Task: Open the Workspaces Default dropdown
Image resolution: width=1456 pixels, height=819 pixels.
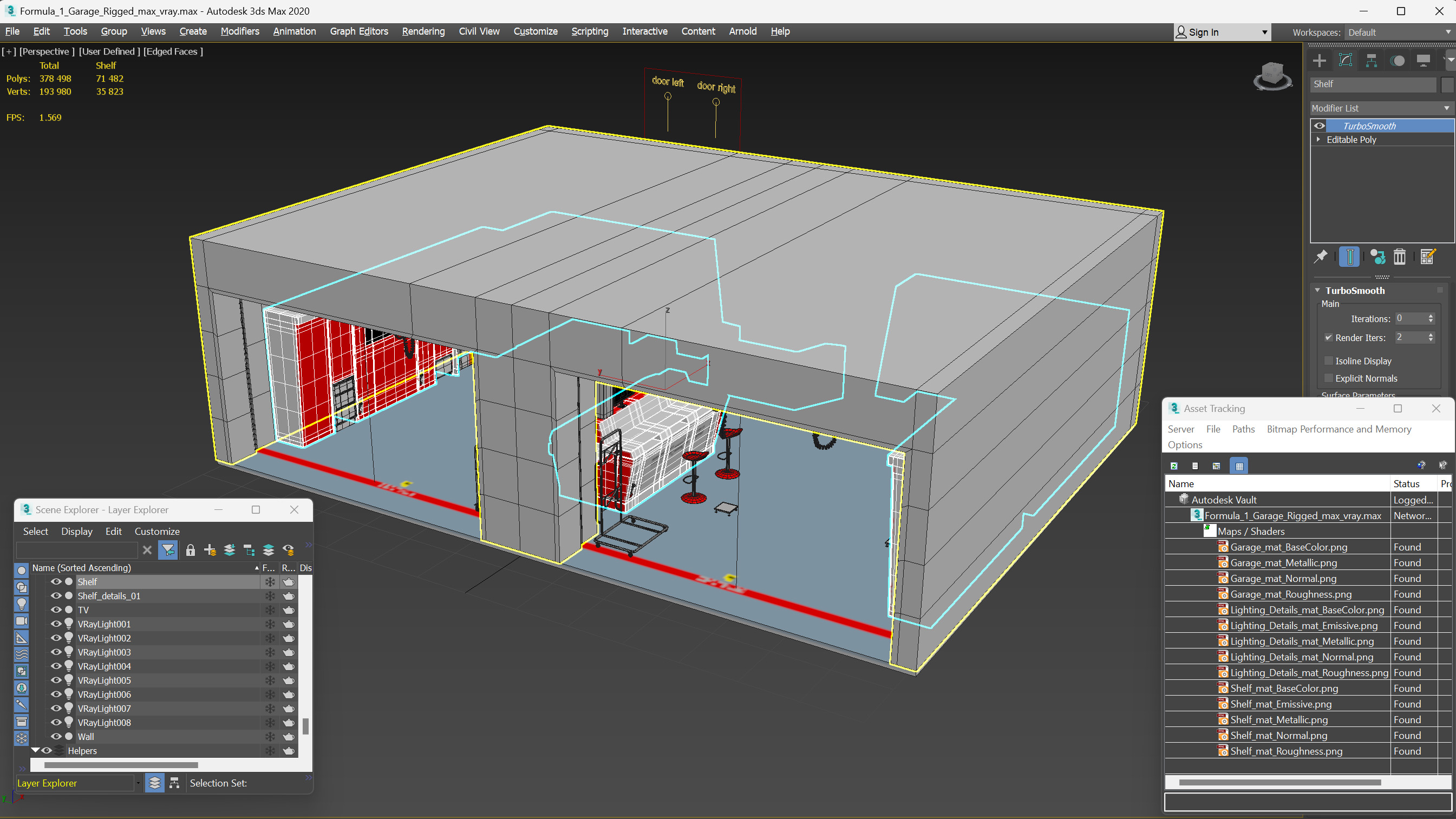Action: pos(1399,32)
